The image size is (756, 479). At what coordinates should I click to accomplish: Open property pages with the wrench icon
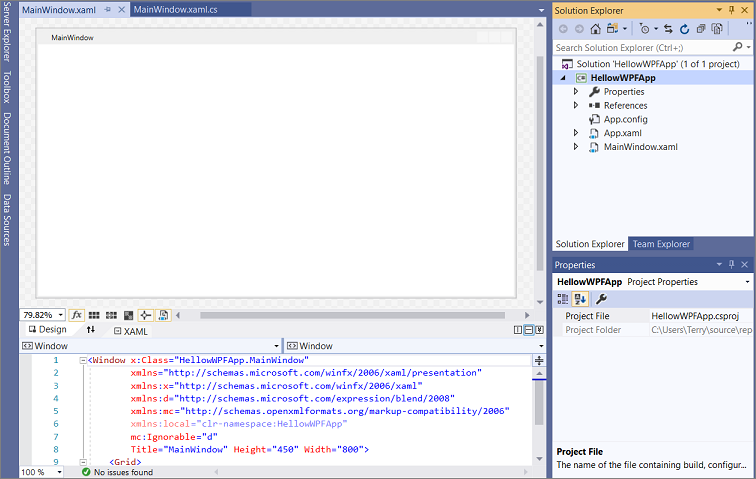pos(602,299)
